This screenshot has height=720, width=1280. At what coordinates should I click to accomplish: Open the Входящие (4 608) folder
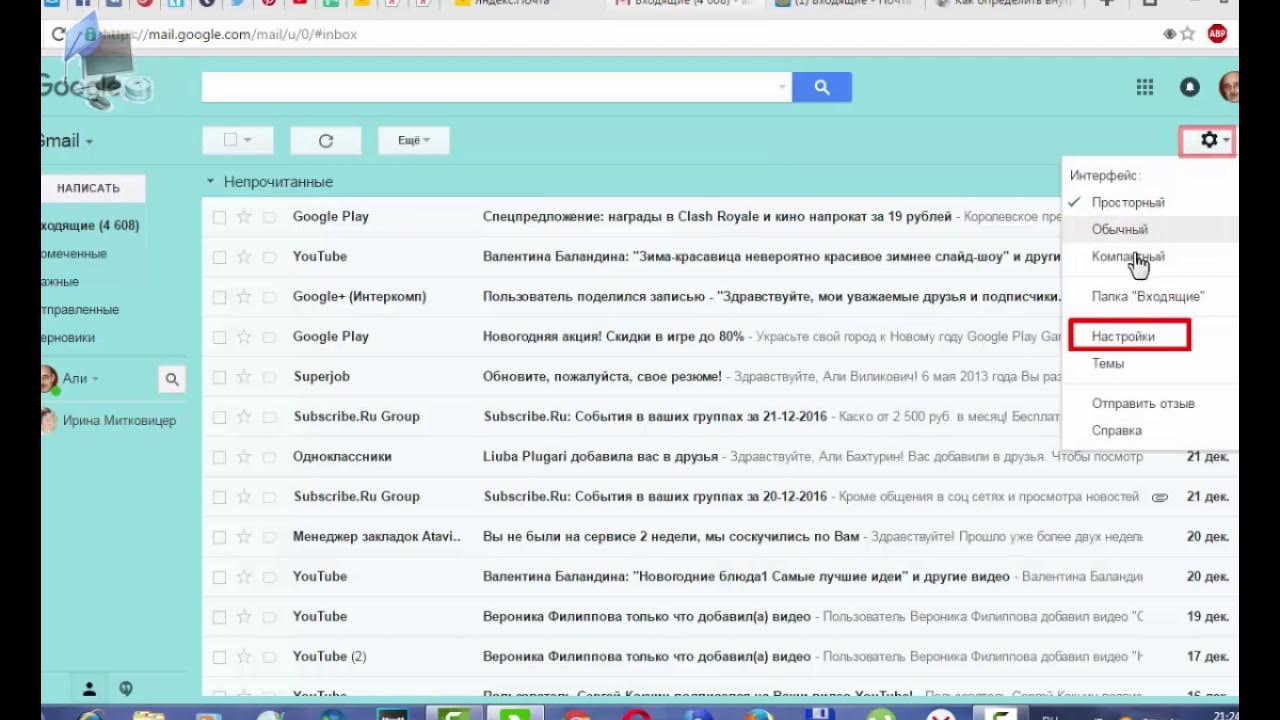coord(90,226)
